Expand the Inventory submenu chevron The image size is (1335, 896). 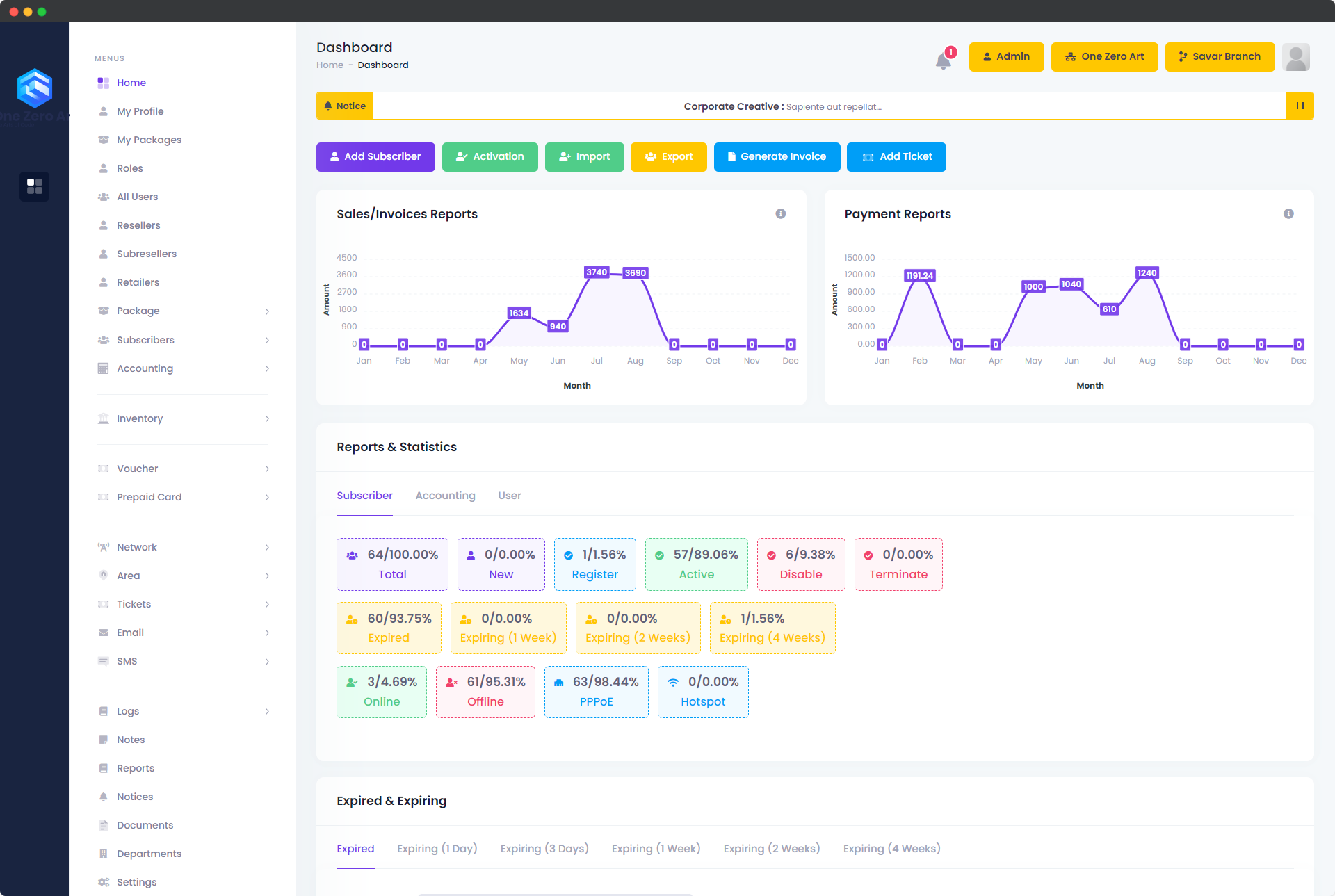click(x=267, y=418)
